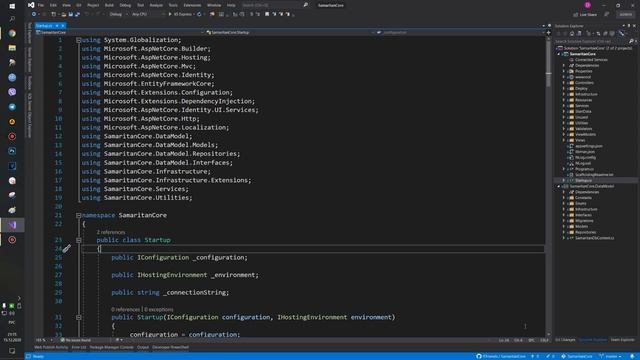Switch to the Team Explorer tab
This screenshot has height=360, width=640.
622,340
